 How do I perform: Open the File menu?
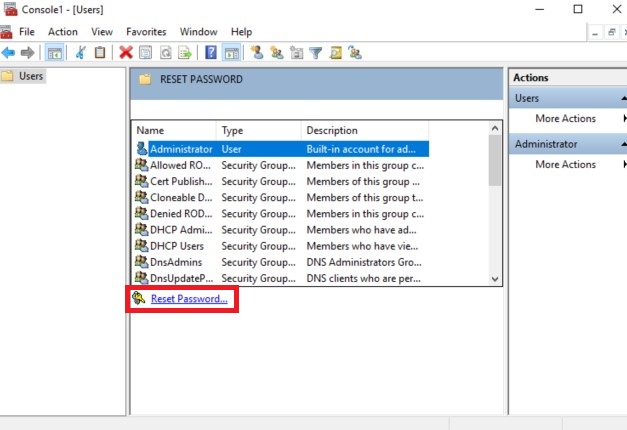27,32
